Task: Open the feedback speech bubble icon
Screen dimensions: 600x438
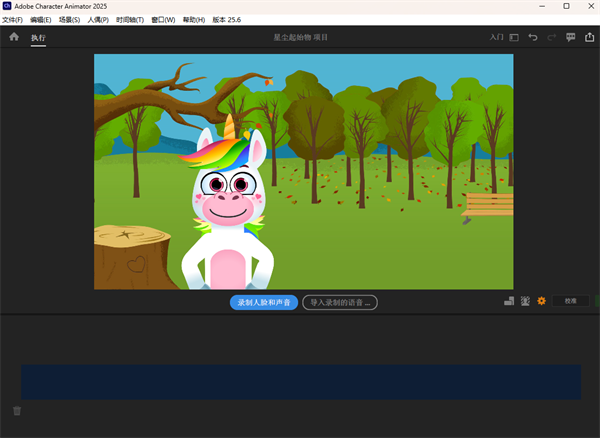Action: [571, 37]
